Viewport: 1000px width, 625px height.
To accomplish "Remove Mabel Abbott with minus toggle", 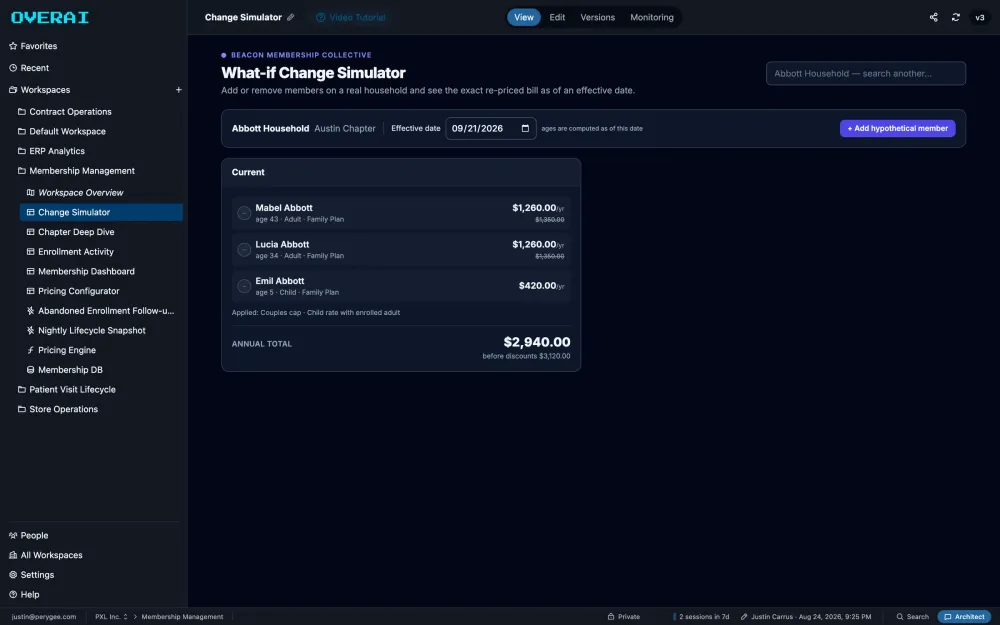I will [x=244, y=213].
